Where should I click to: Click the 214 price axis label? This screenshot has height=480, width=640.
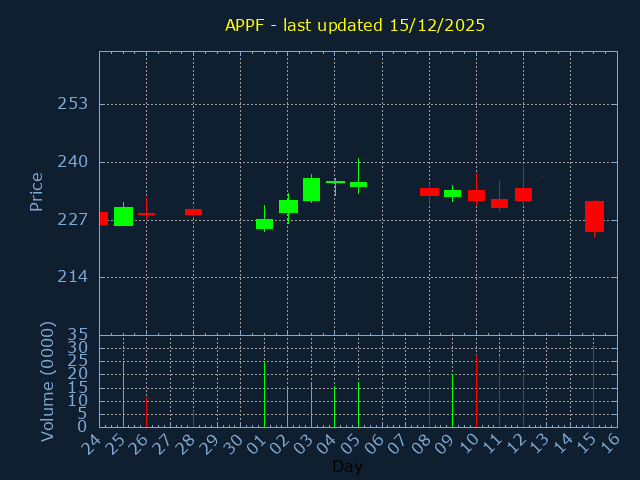72,277
